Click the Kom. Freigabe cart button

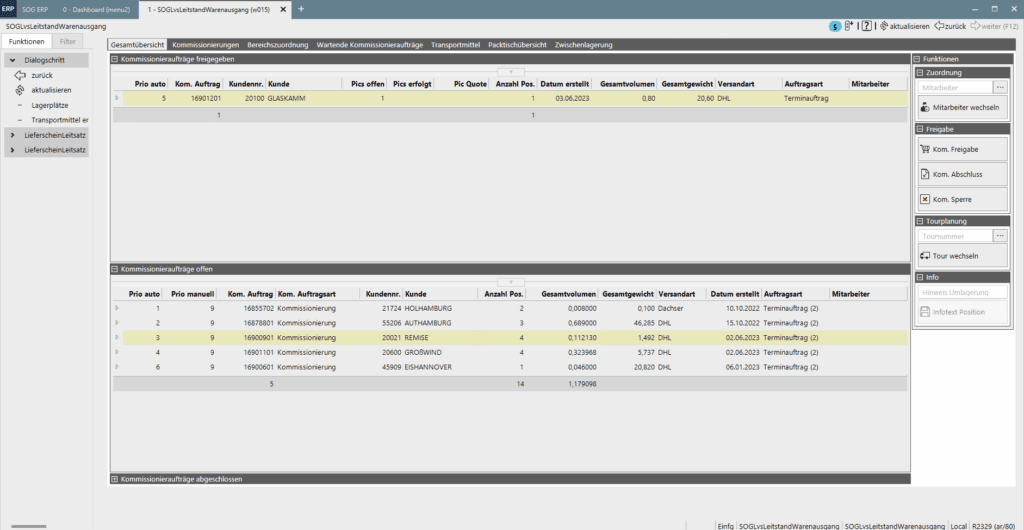pos(963,149)
